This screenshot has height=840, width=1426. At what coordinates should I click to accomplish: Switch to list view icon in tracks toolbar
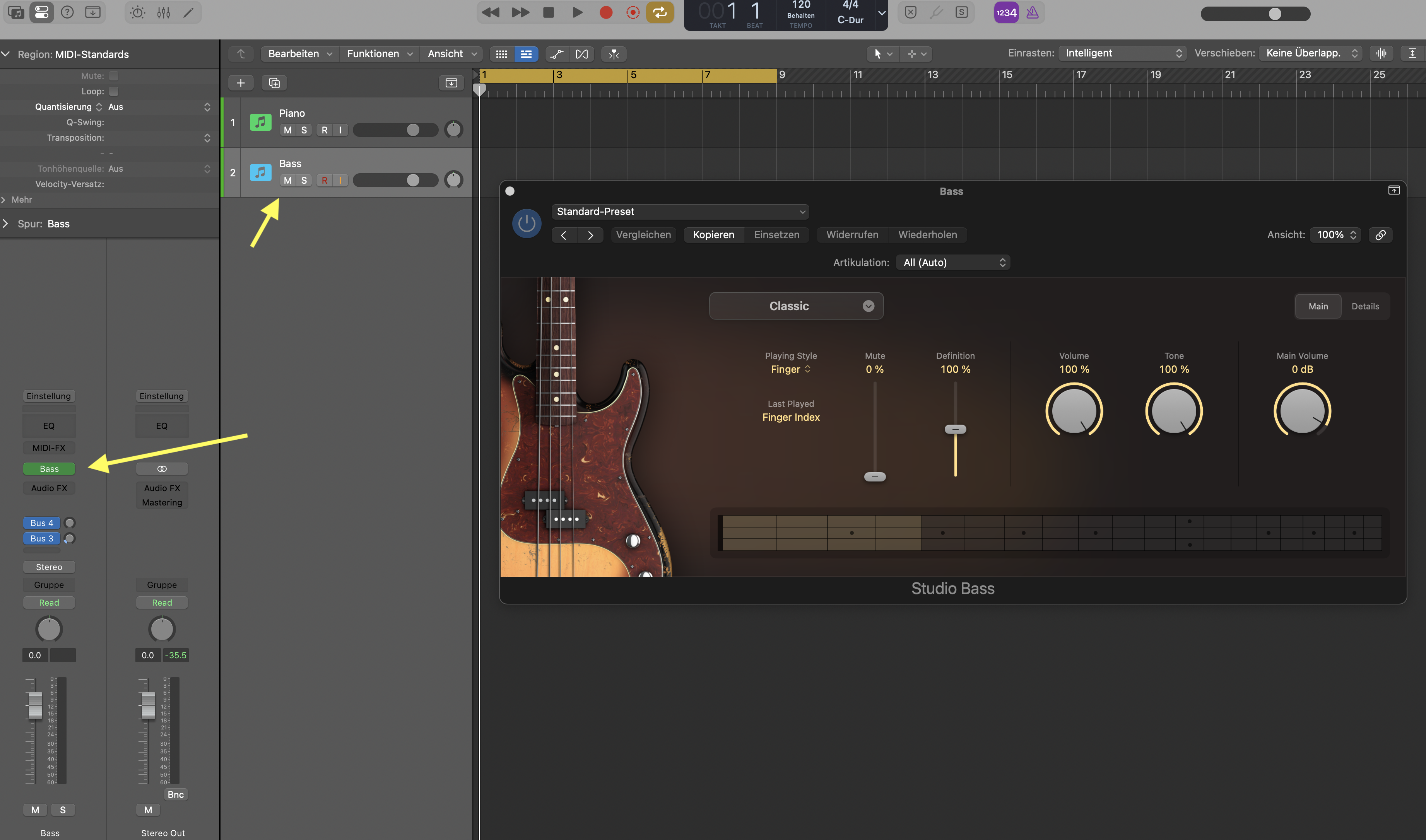(x=527, y=55)
